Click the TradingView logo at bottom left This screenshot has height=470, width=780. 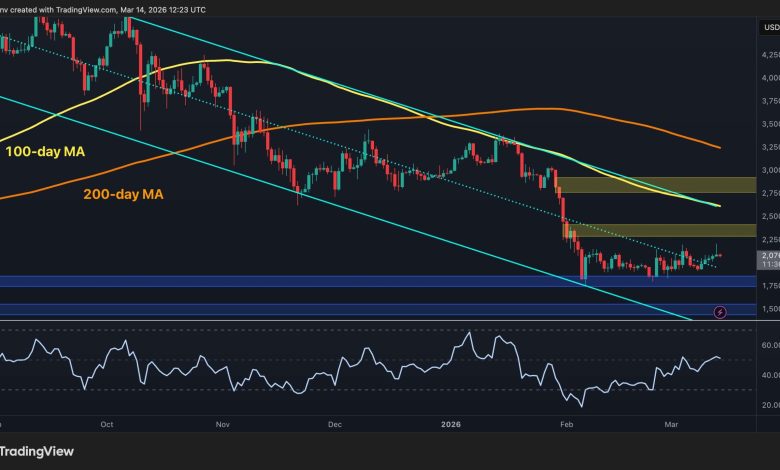tap(36, 450)
